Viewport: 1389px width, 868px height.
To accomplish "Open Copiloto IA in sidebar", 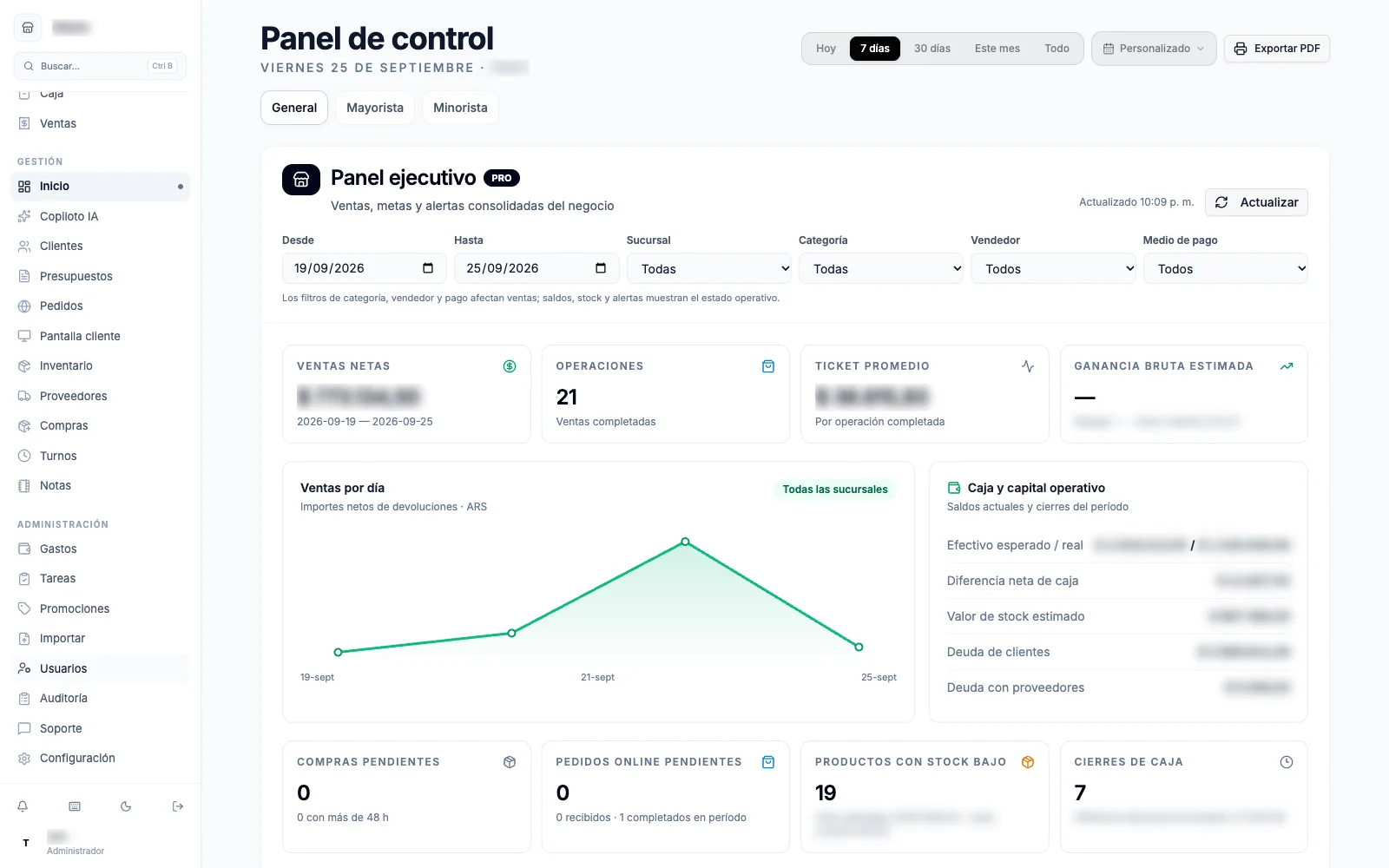I will tap(101, 216).
